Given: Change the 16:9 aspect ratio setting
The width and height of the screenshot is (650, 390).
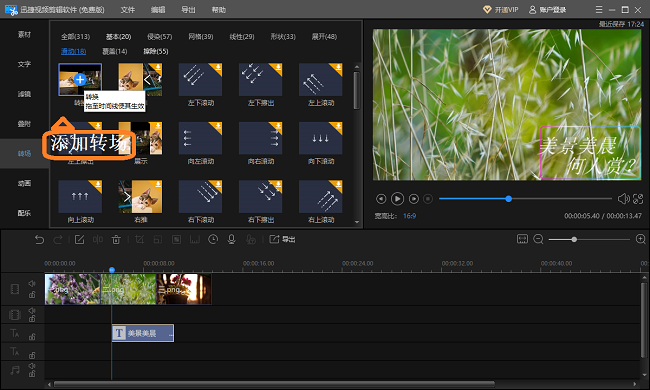Looking at the screenshot, I should coord(410,216).
